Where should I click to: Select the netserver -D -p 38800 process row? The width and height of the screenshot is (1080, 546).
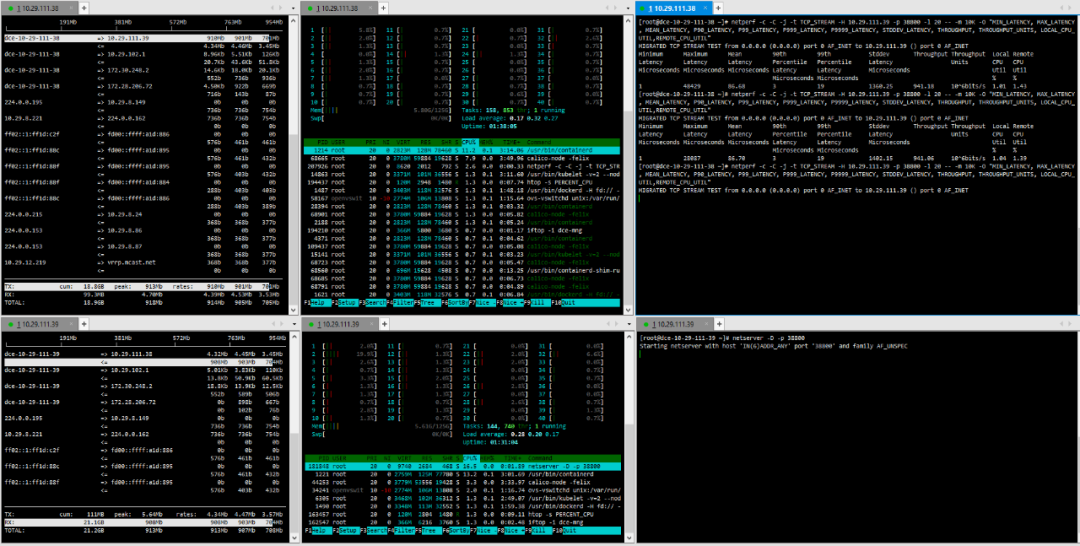coord(462,465)
